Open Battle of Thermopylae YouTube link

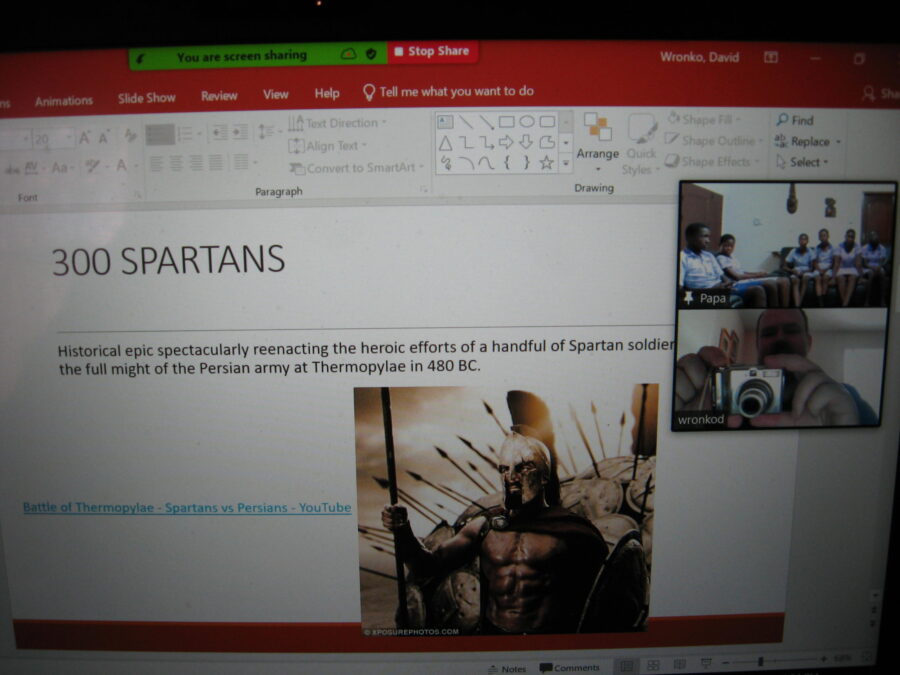coord(187,508)
